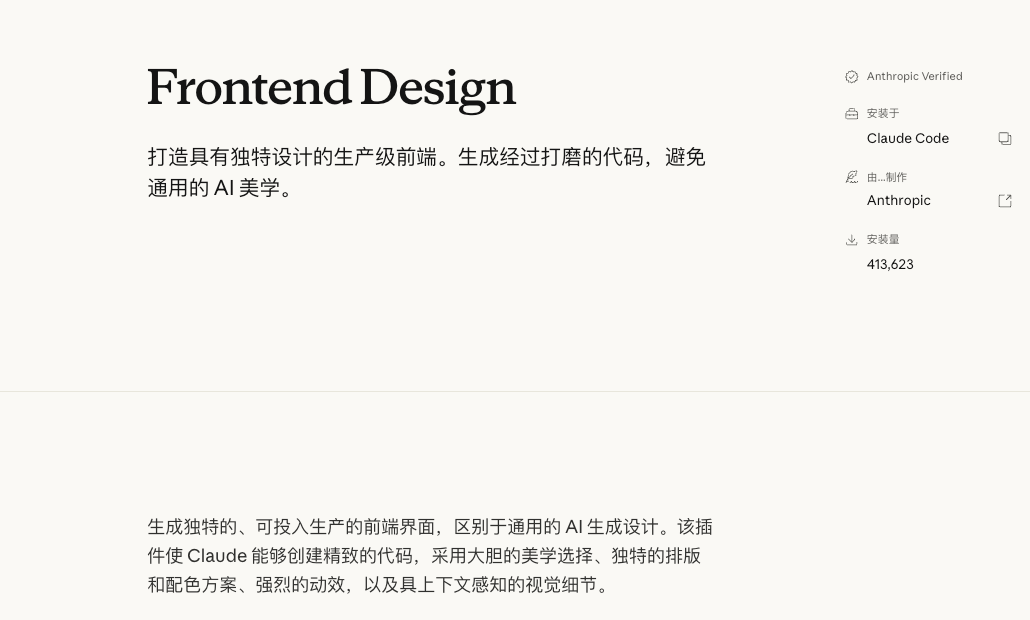Click the Anthropic Verified label
Image resolution: width=1030 pixels, height=620 pixels.
click(x=914, y=77)
